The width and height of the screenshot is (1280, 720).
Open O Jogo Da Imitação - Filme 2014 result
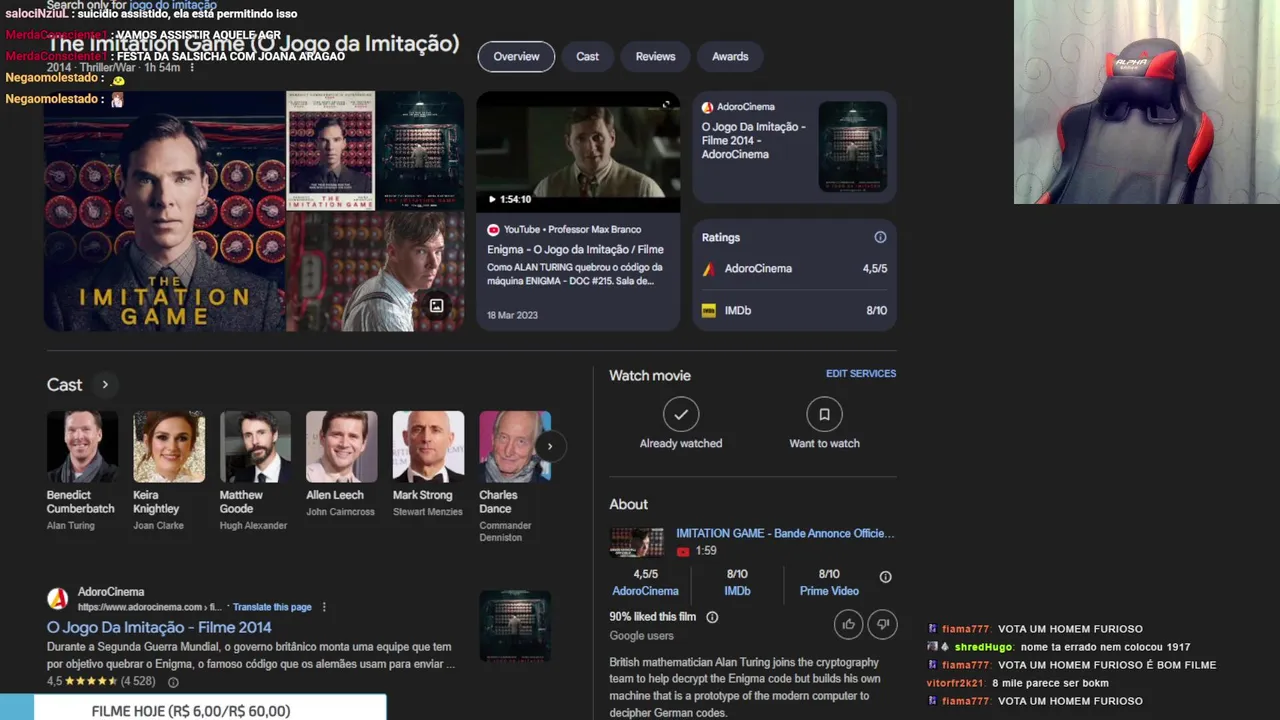click(x=159, y=628)
